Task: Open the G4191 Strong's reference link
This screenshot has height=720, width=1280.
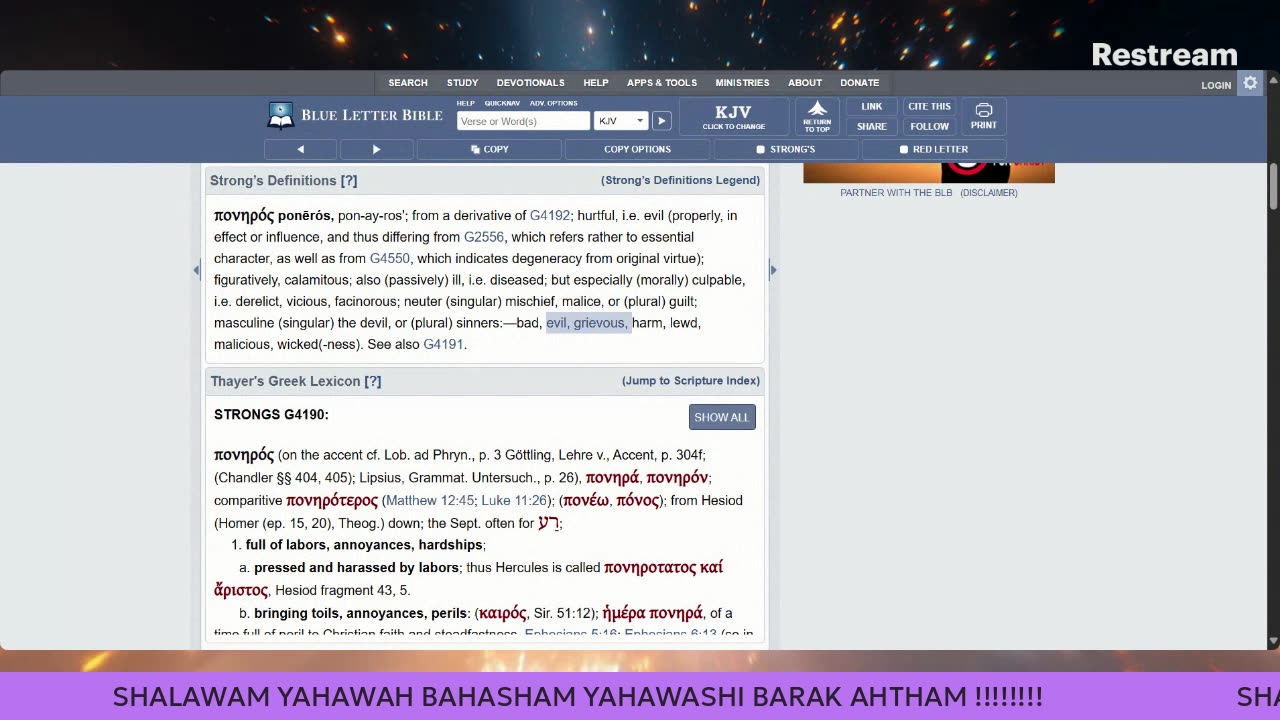Action: 443,344
